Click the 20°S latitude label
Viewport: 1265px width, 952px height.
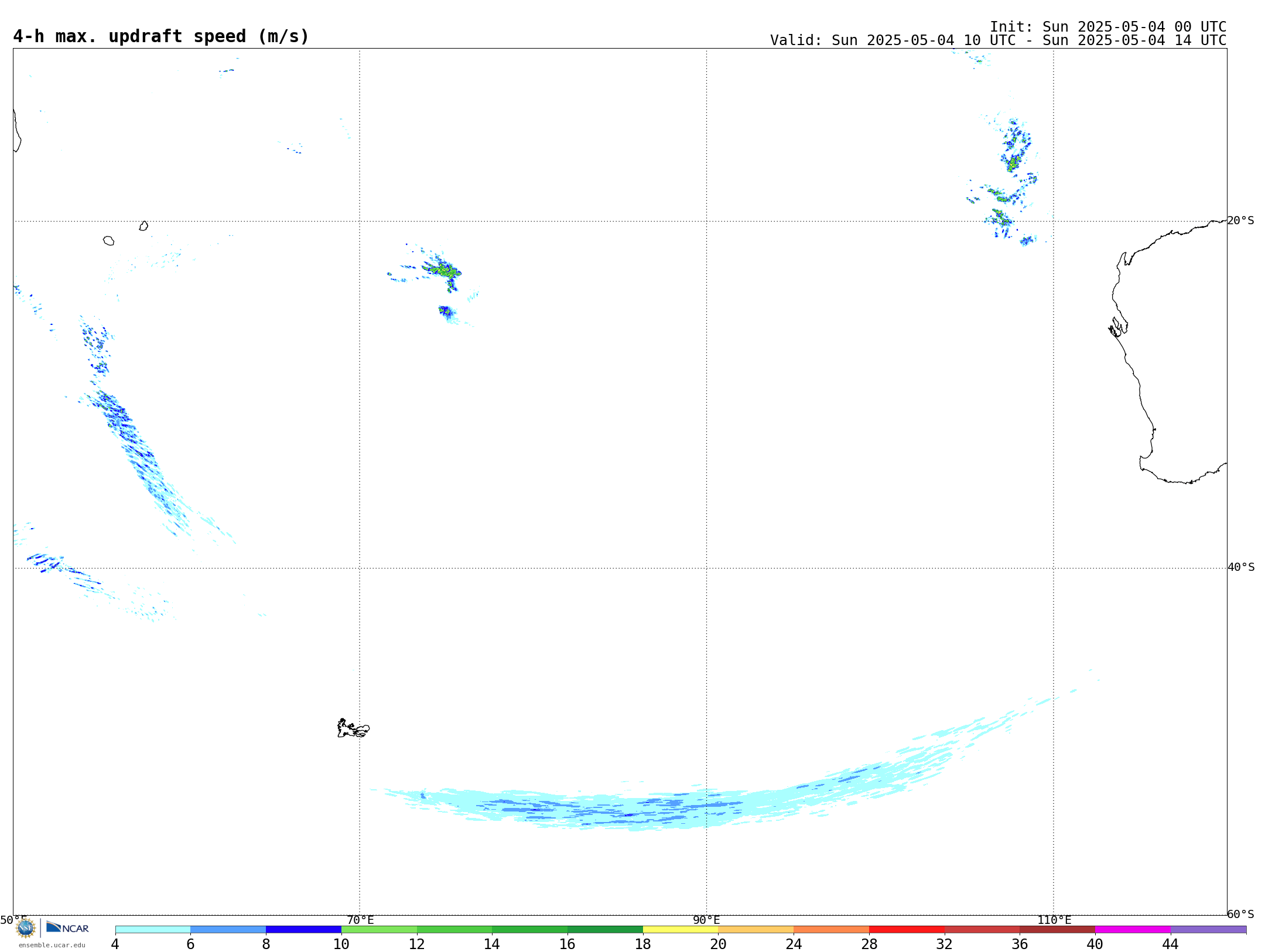click(1241, 221)
